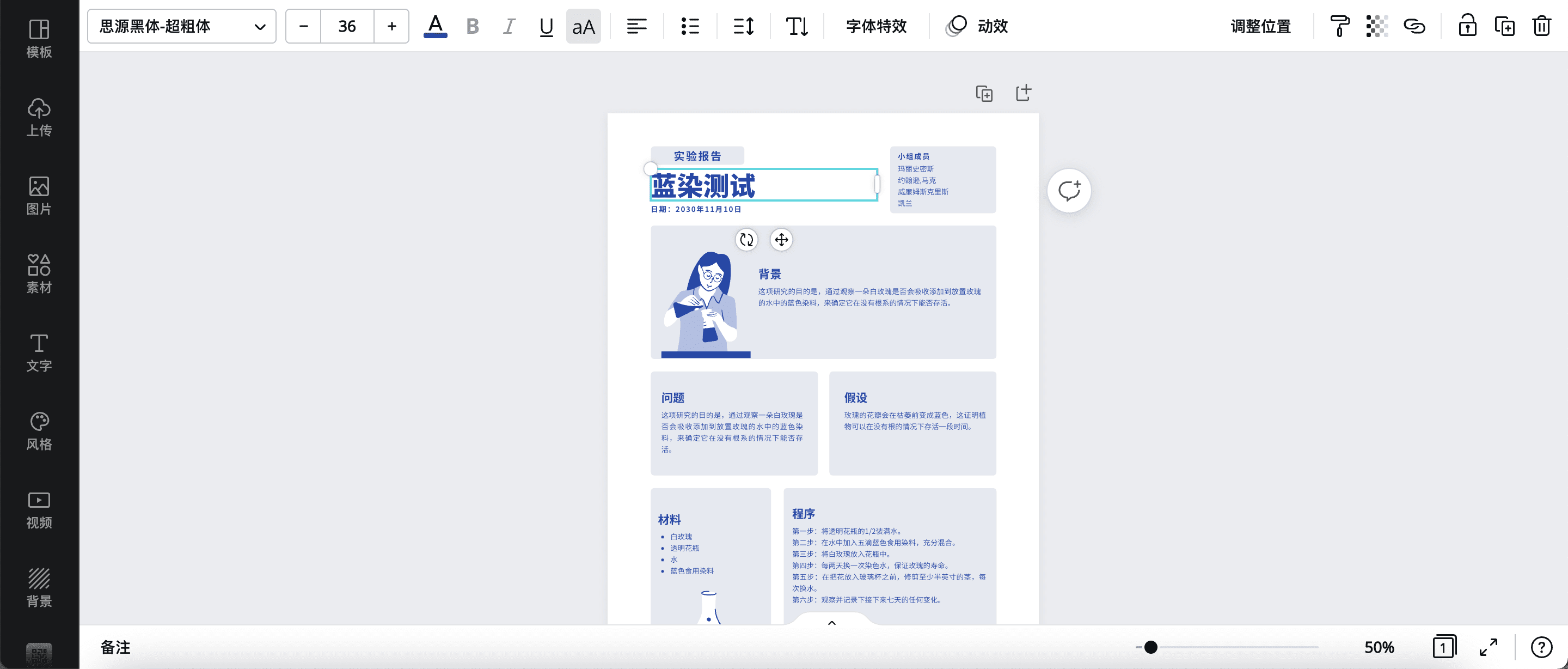Add a comment with speech bubble icon
The height and width of the screenshot is (669, 1568).
1069,191
